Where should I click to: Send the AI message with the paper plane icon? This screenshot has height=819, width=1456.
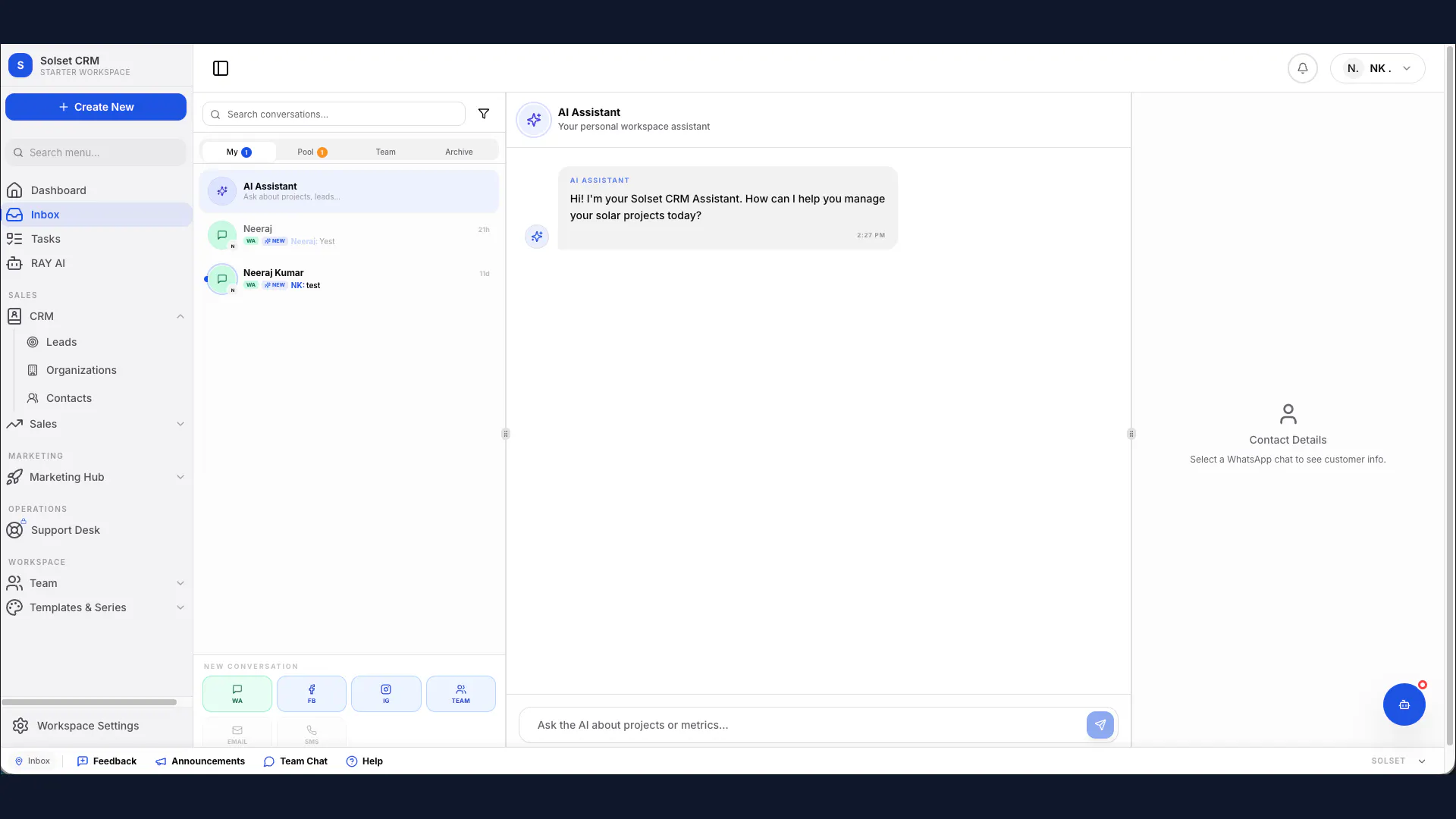[1100, 725]
